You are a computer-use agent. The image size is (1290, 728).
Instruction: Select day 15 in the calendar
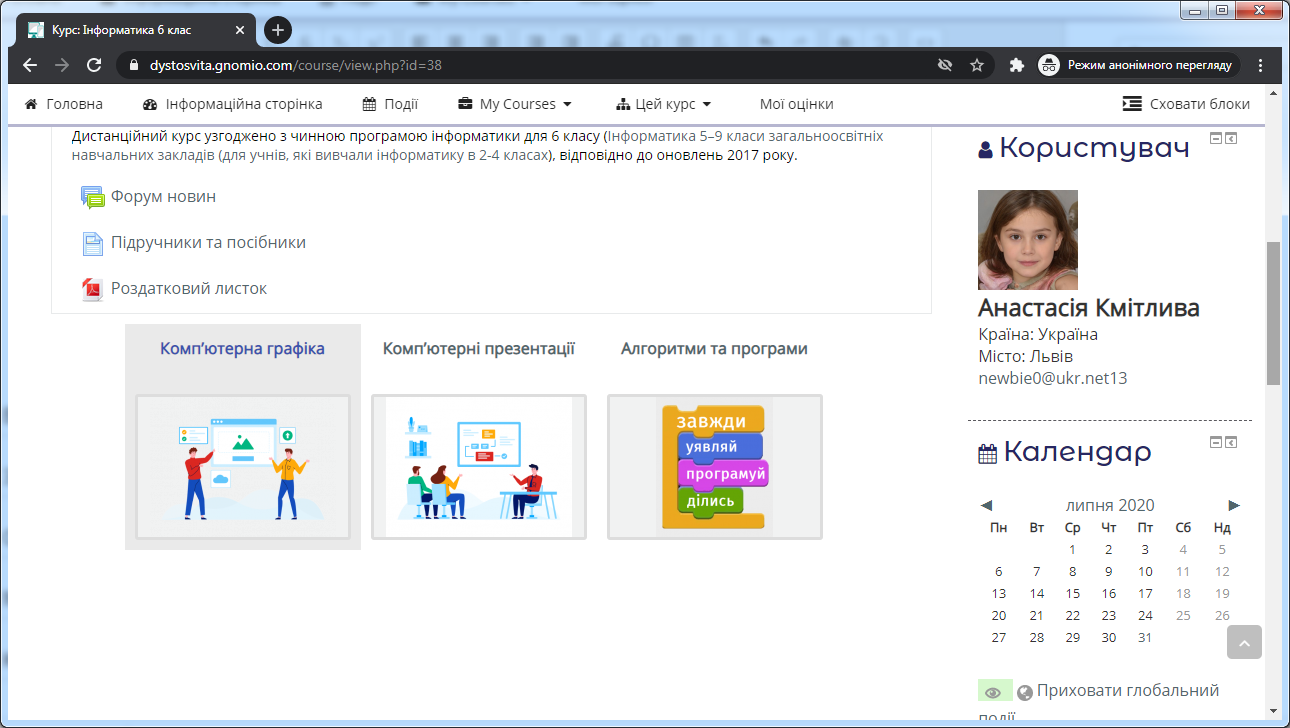coord(1073,593)
